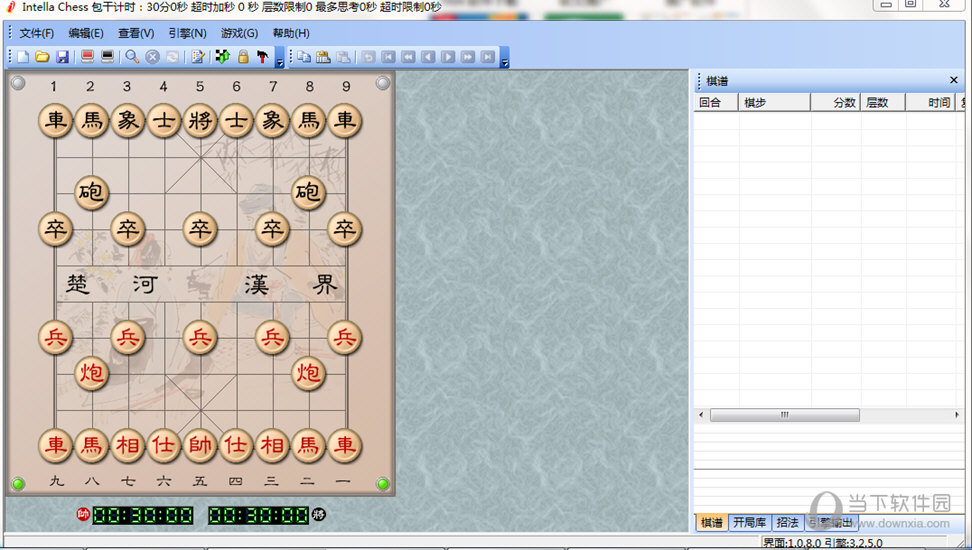The image size is (972, 550).
Task: Click the red computer screen icon
Action: point(87,57)
